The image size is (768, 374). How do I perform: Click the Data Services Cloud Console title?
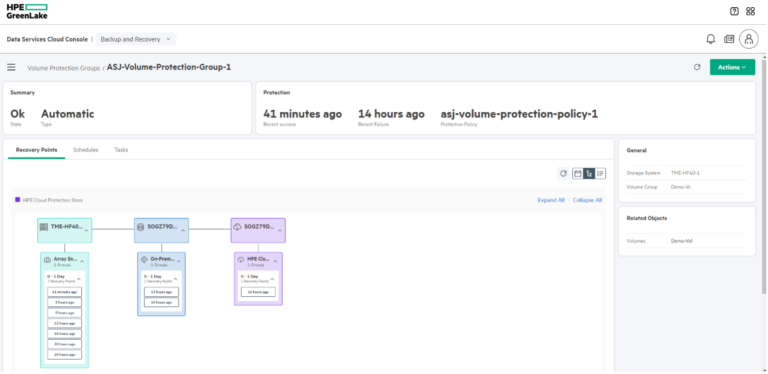click(47, 39)
